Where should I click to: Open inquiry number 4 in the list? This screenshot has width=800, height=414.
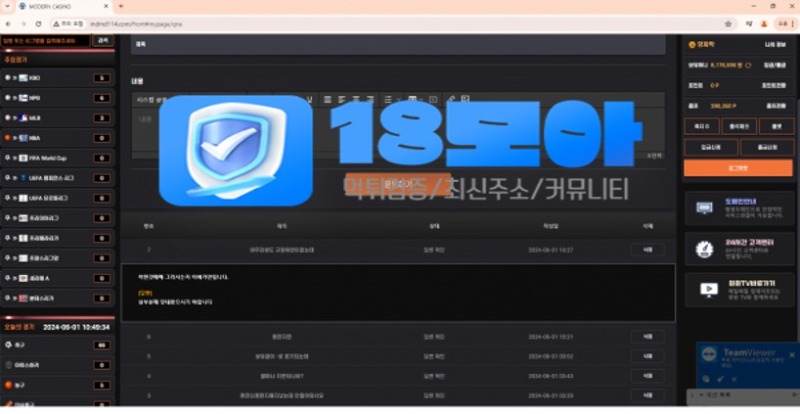tap(398, 376)
